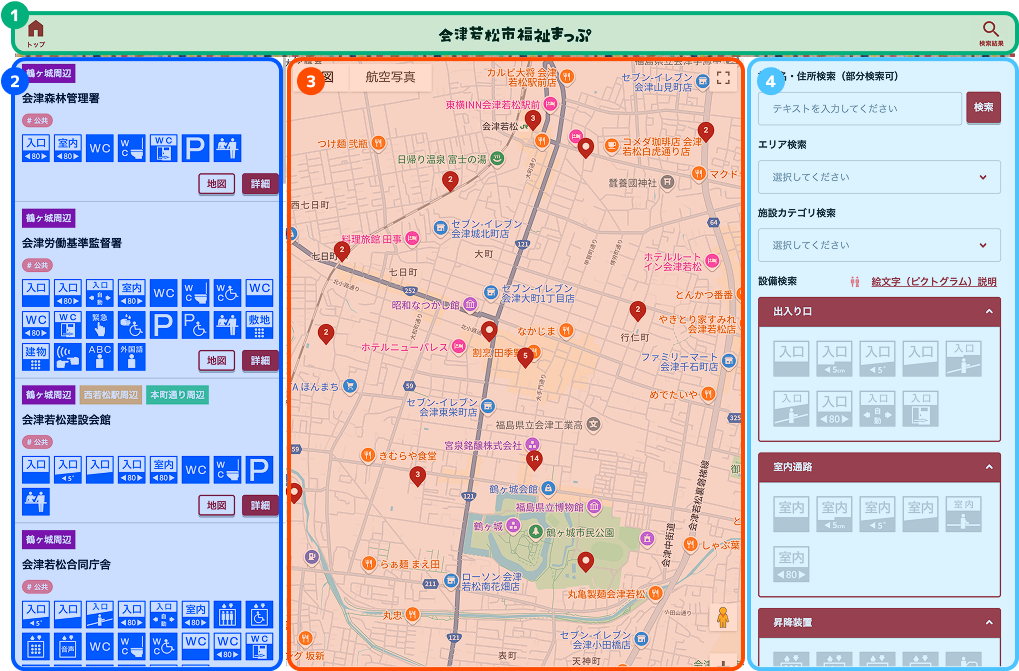The height and width of the screenshot is (671, 1019).
Task: Click 詳細 button for 会津若松建設会館
Action: tap(261, 505)
